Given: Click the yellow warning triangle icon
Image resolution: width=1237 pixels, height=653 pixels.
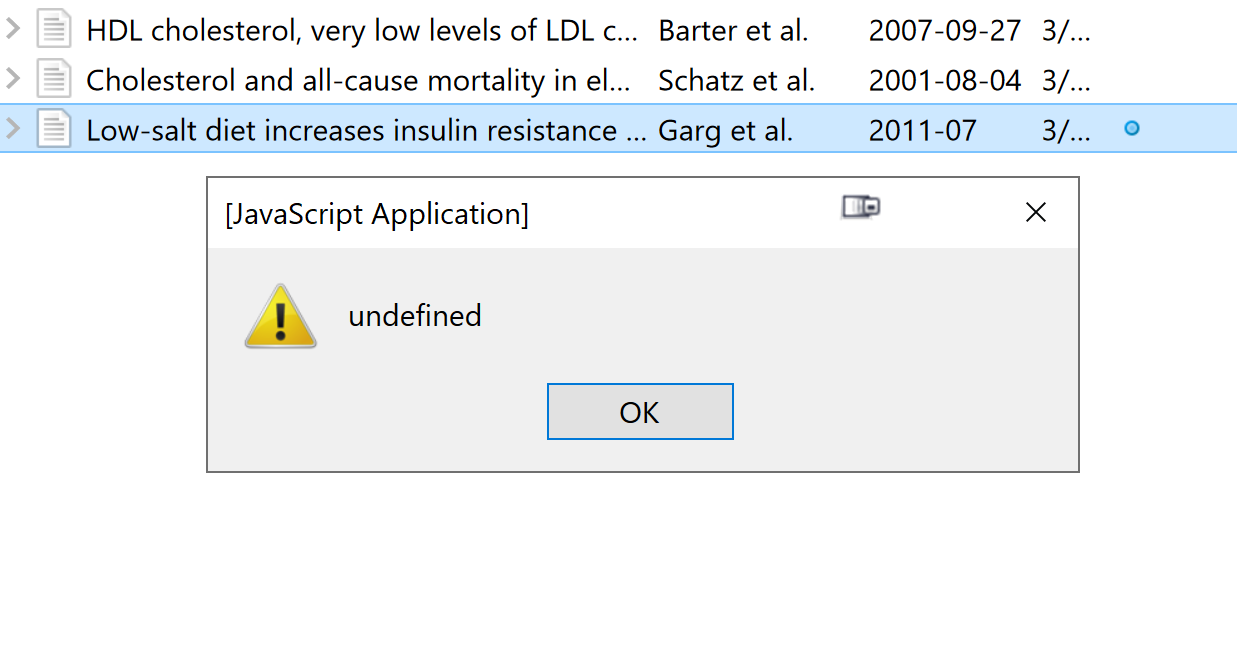Looking at the screenshot, I should click(280, 316).
